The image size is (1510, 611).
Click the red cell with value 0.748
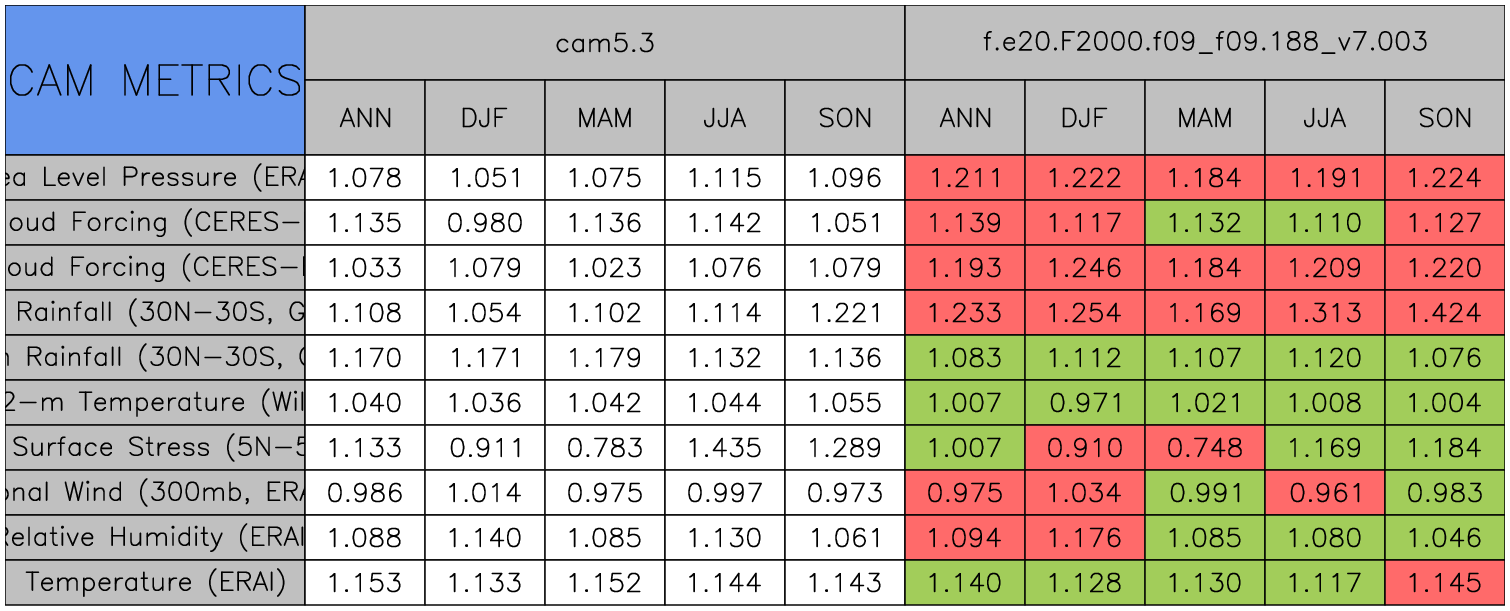(1205, 448)
